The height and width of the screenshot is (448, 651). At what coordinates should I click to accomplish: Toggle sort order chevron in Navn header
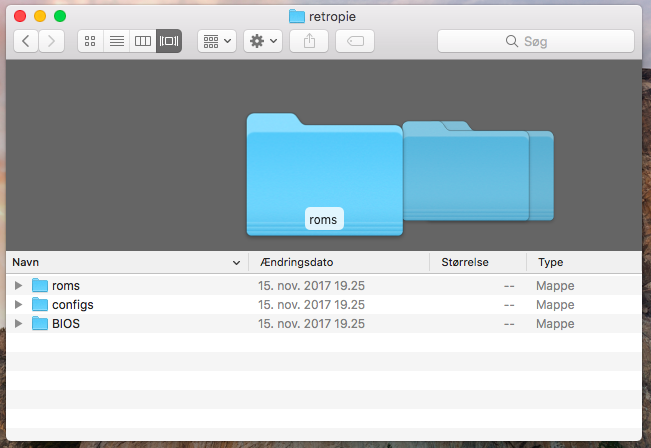click(x=236, y=263)
